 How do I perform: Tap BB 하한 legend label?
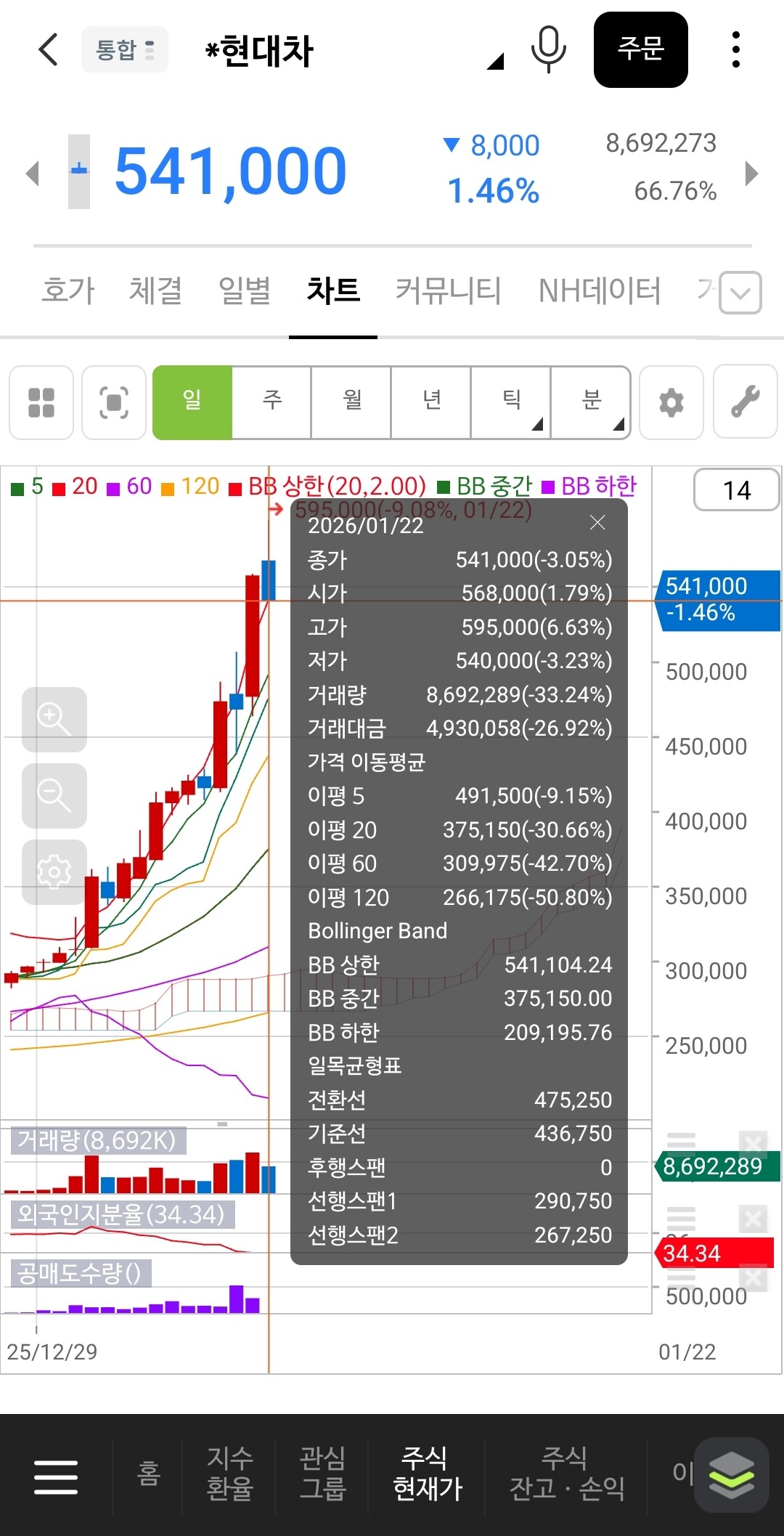(589, 487)
